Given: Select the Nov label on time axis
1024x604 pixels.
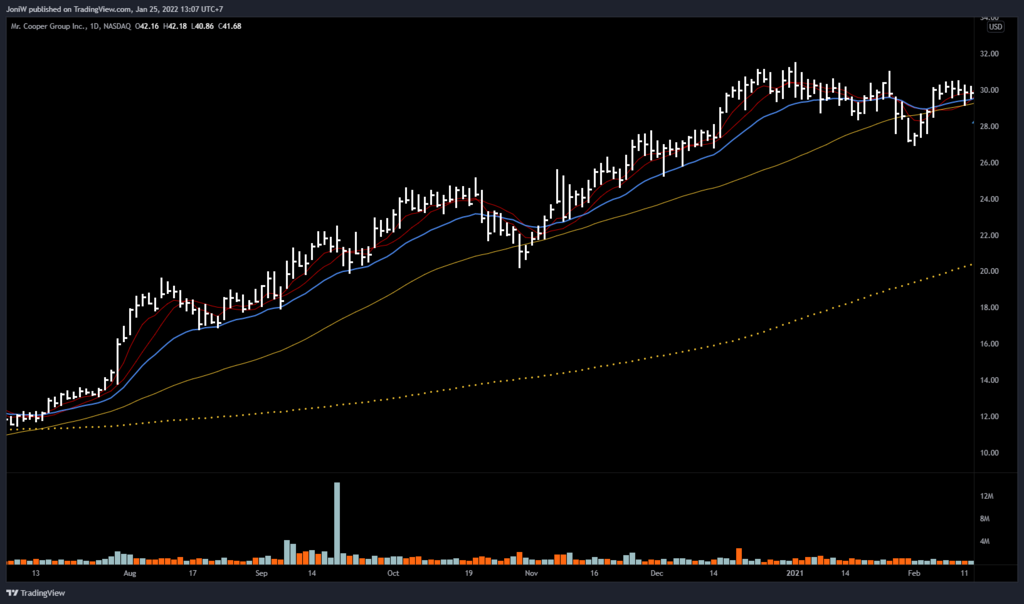Looking at the screenshot, I should (x=531, y=576).
